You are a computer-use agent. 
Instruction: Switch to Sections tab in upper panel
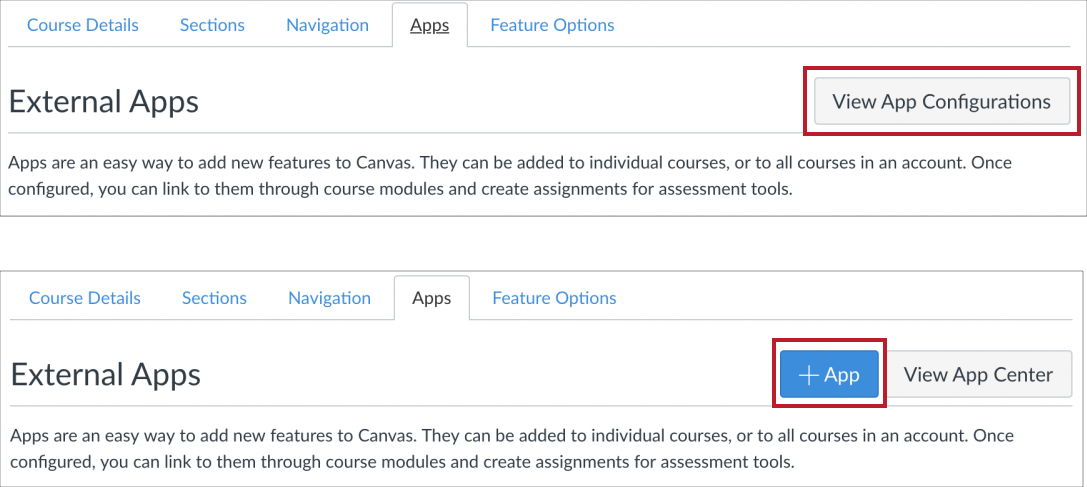point(212,25)
